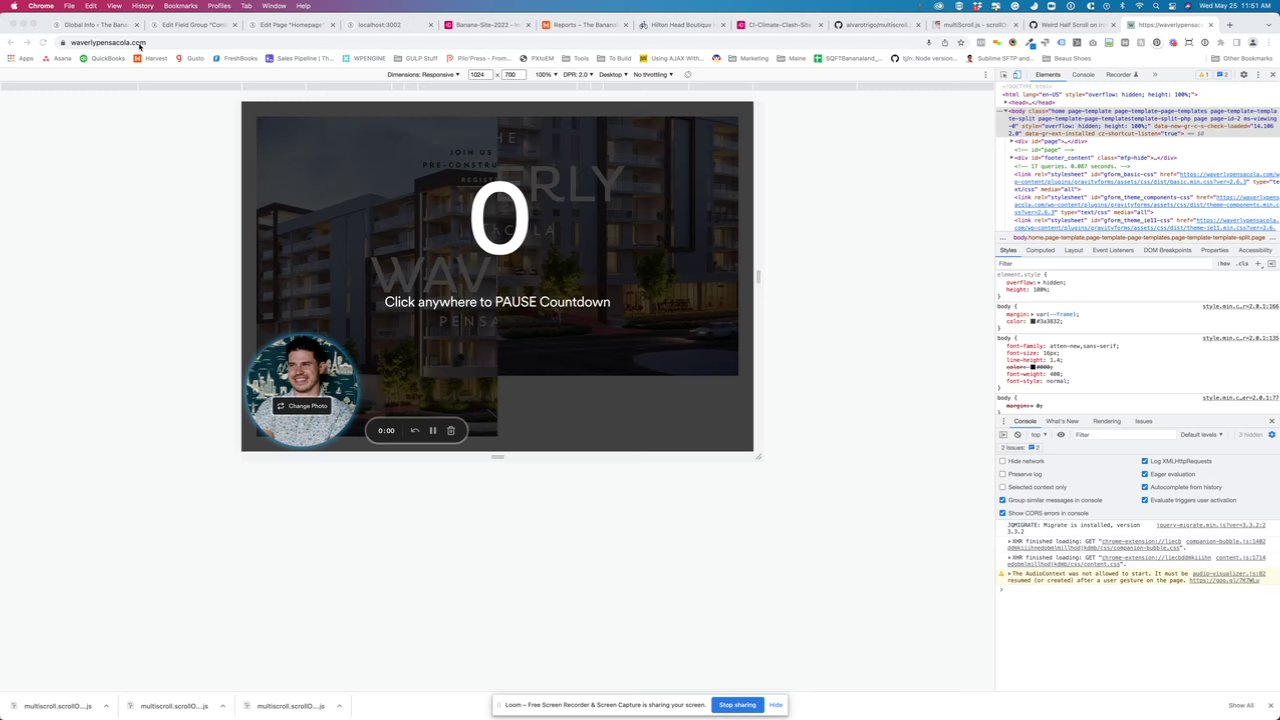The height and width of the screenshot is (720, 1280).
Task: Pause the Loom recording
Action: coord(433,431)
